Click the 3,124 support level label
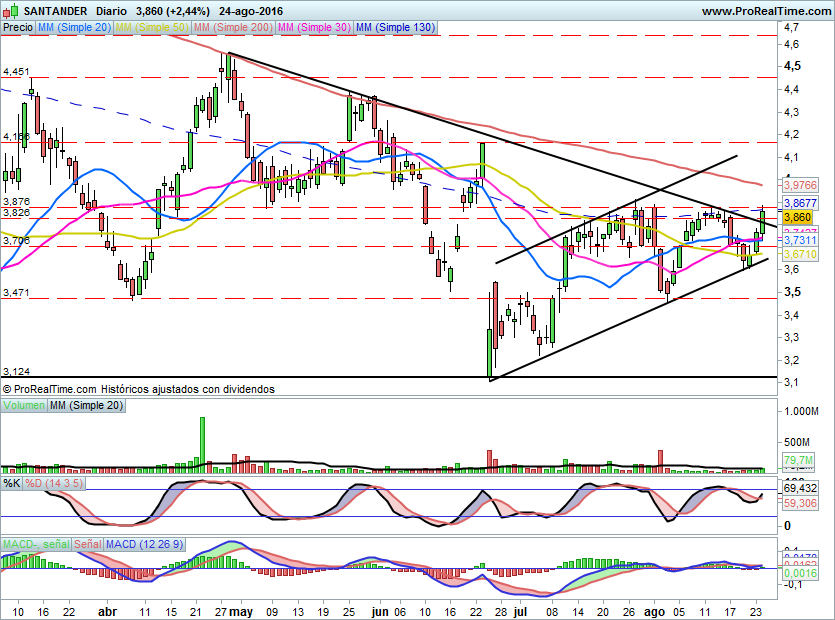 [x=16, y=371]
